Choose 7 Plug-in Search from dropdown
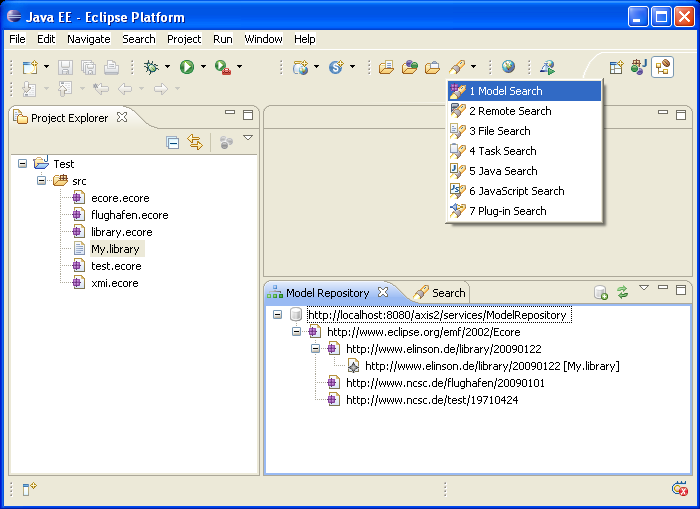Screen dimensions: 700x509 coord(525,211)
